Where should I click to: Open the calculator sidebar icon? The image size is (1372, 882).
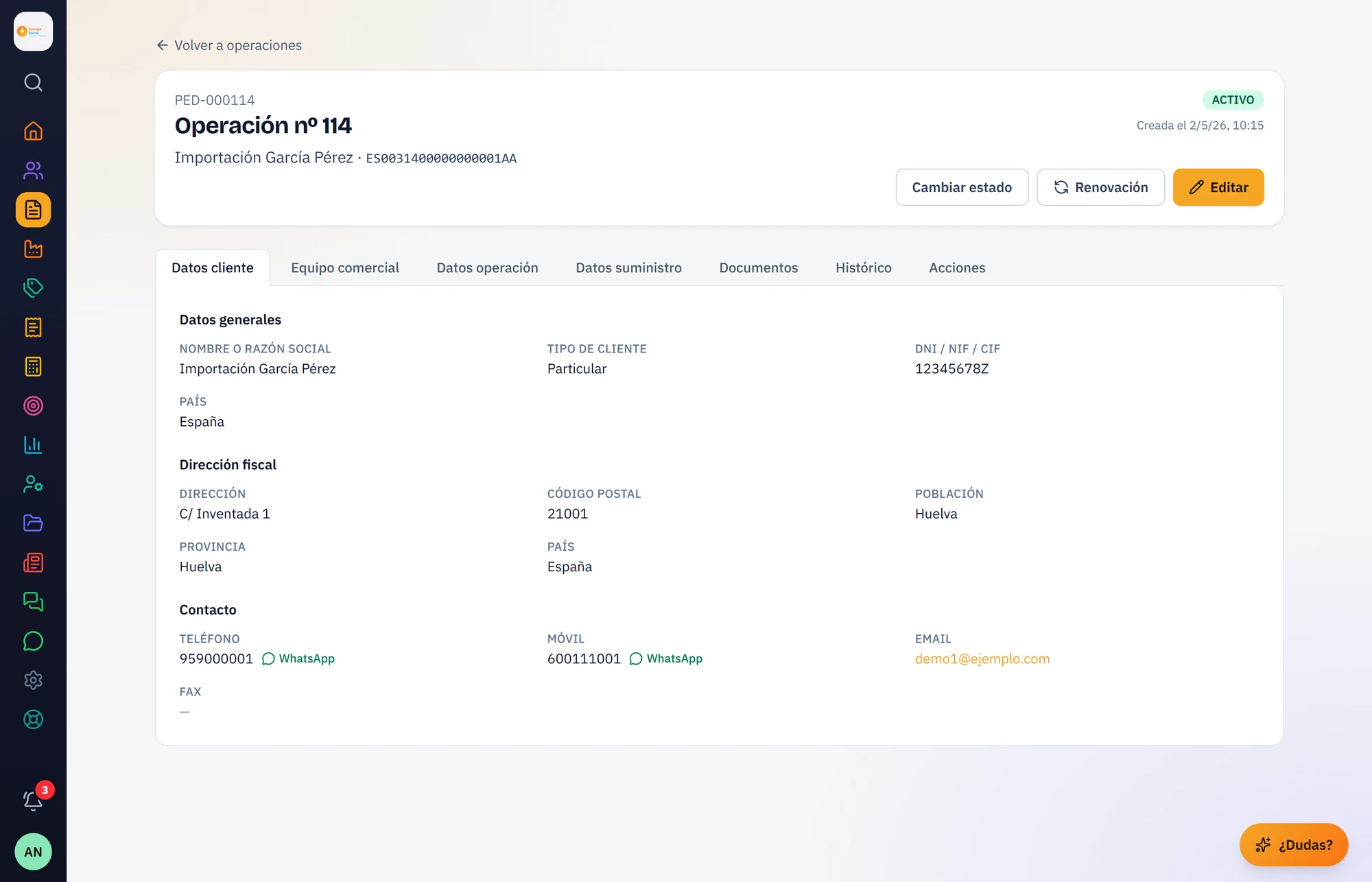33,366
